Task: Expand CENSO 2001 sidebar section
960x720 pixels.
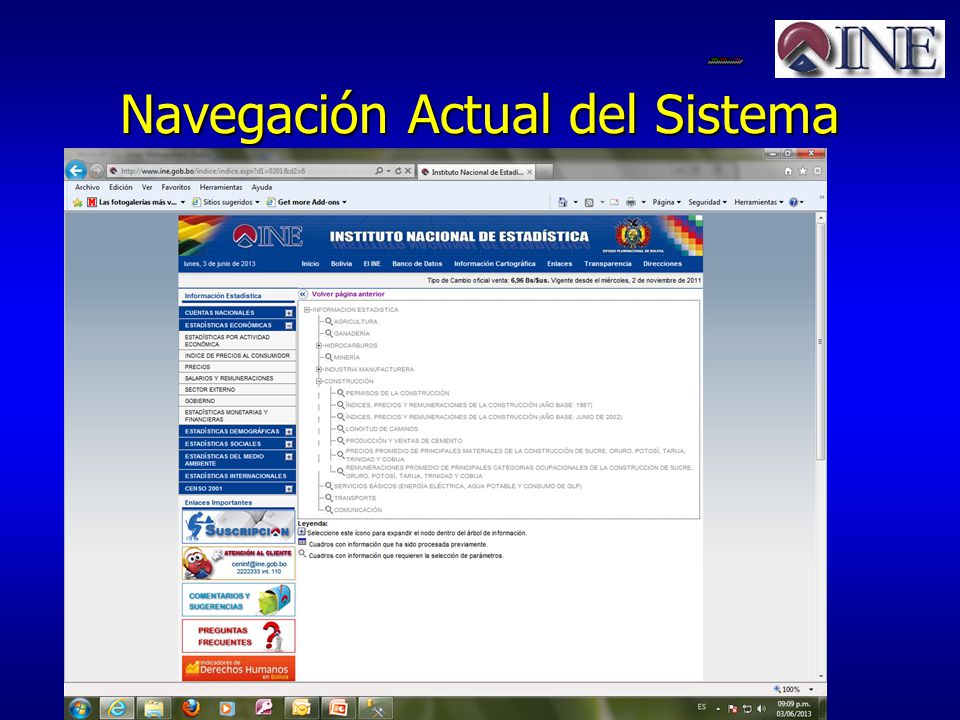Action: [x=289, y=489]
